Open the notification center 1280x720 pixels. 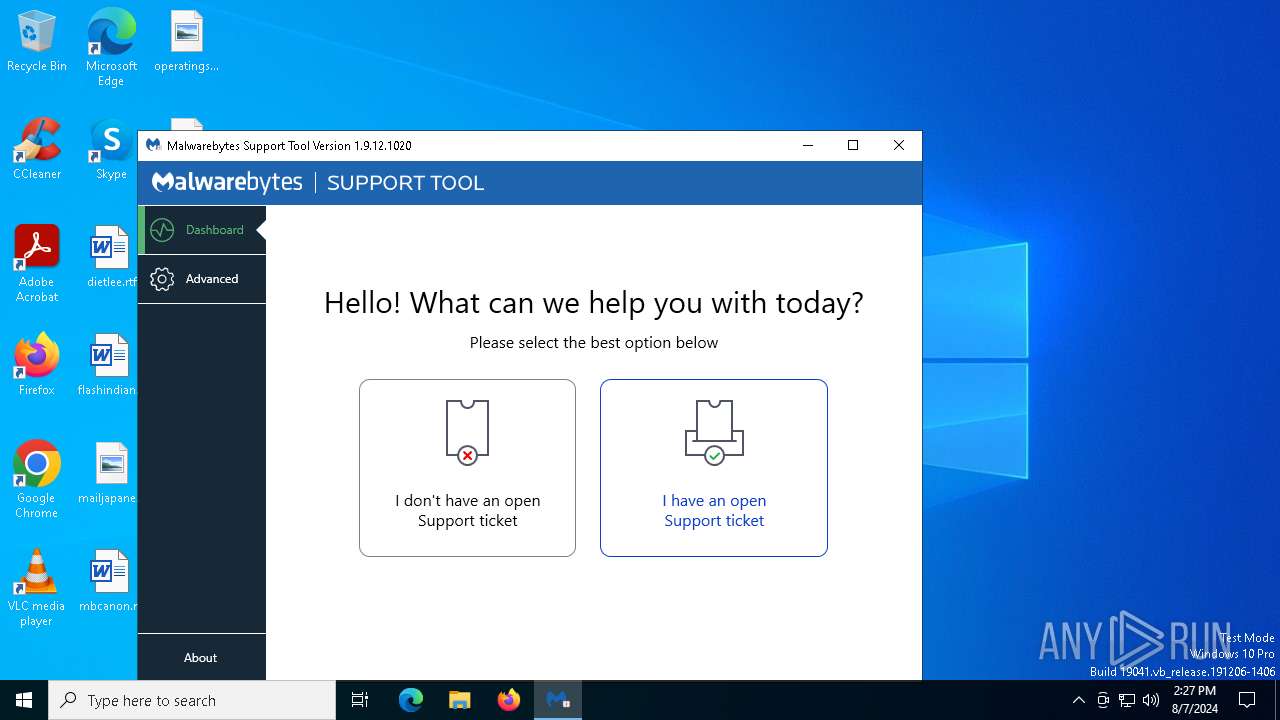tap(1247, 700)
